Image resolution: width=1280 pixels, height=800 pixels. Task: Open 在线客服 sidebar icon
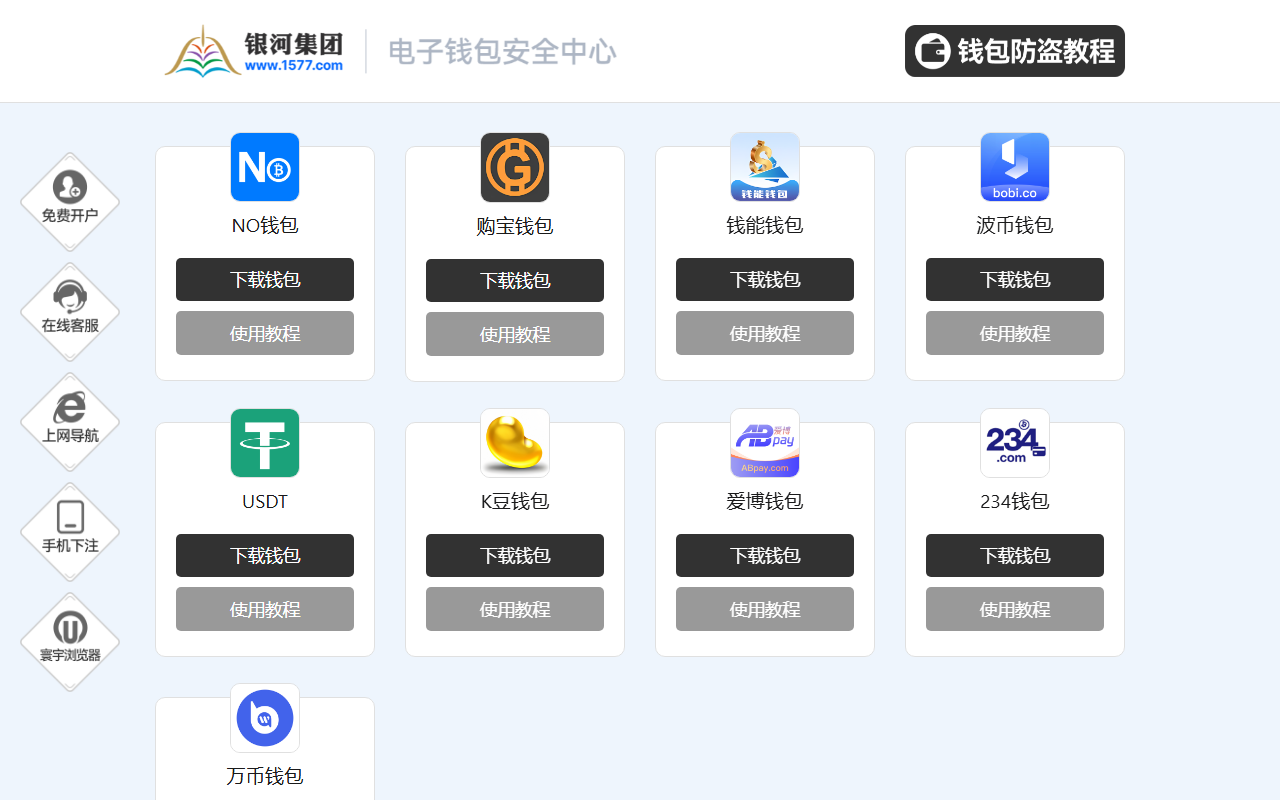pos(70,312)
